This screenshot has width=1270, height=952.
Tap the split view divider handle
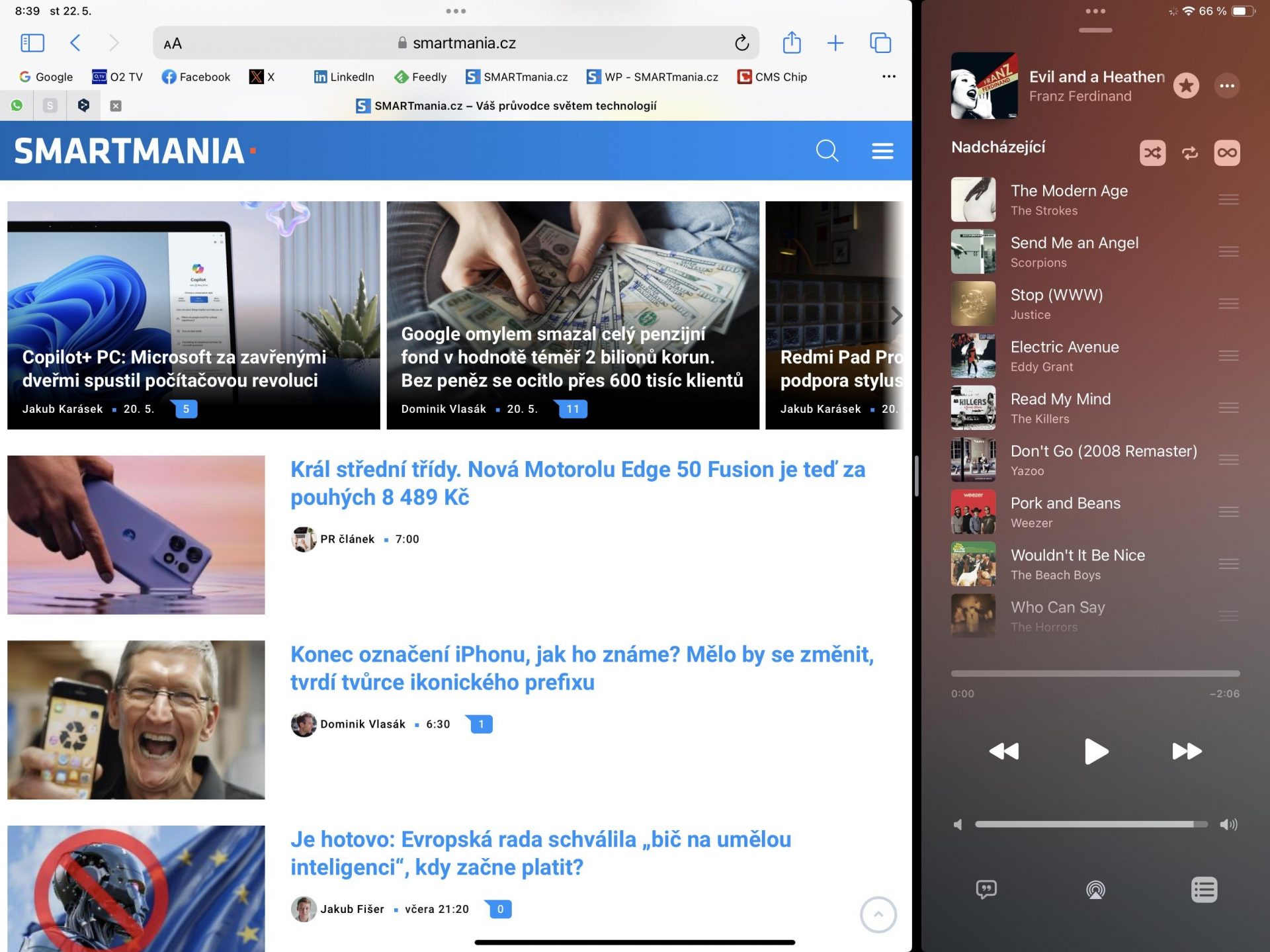916,476
